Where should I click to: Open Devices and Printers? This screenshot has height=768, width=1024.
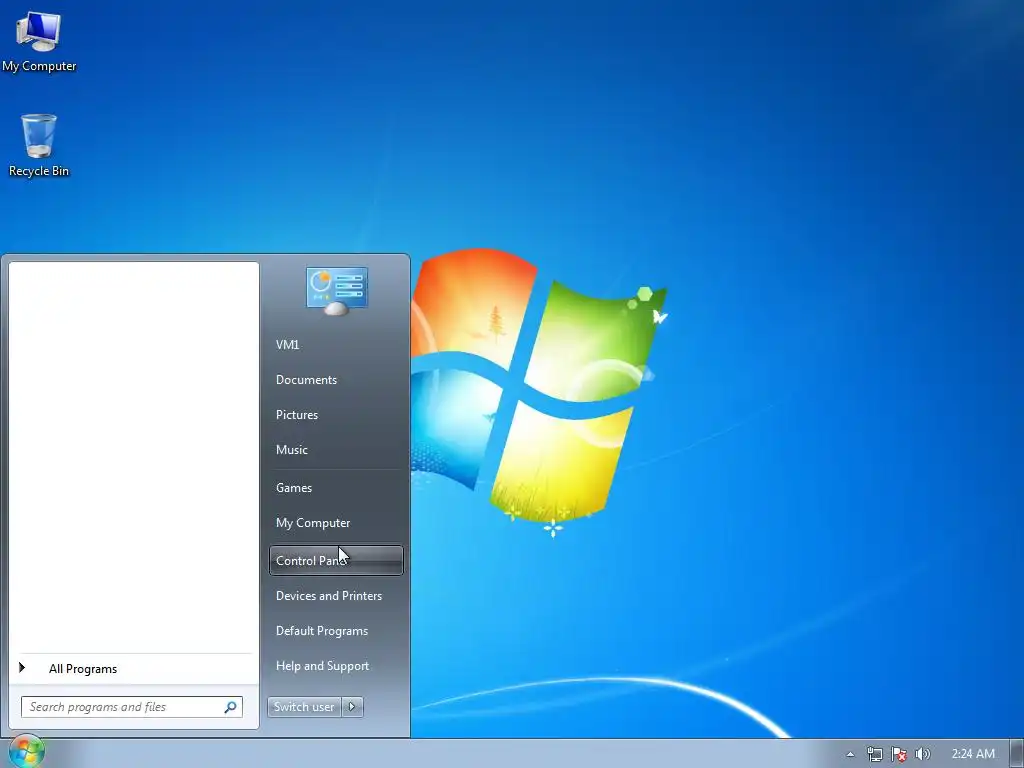point(336,596)
